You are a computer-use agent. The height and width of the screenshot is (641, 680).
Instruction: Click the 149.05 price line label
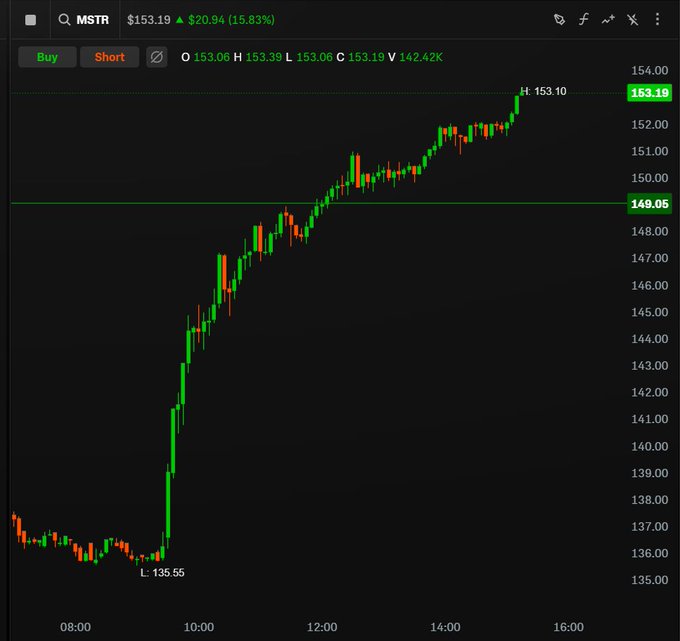[x=649, y=203]
